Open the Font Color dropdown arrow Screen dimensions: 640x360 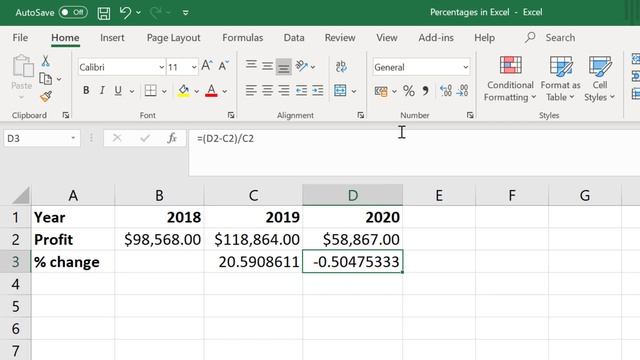[x=224, y=91]
